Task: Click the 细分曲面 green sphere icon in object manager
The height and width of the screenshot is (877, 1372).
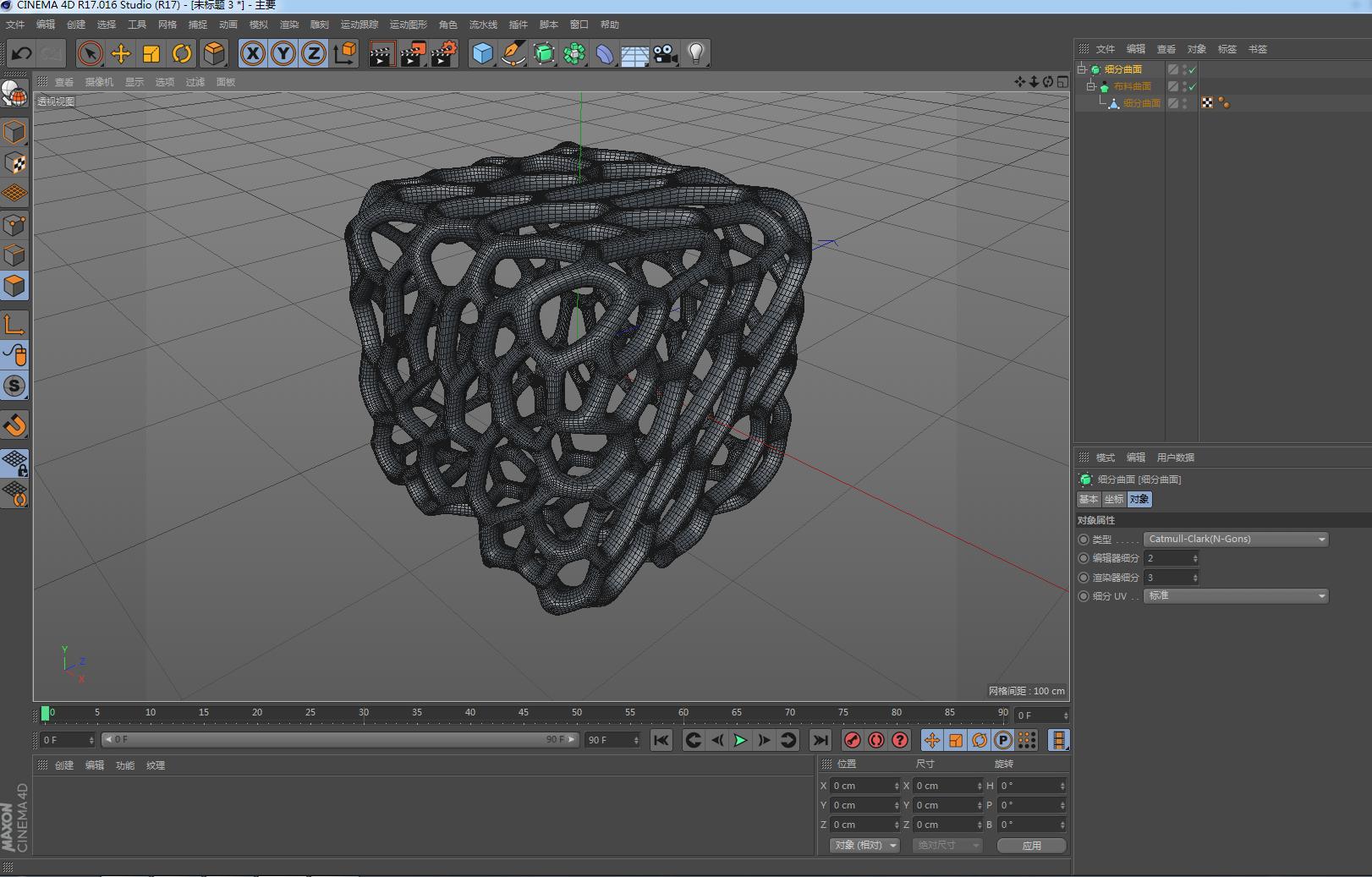Action: [x=1095, y=69]
